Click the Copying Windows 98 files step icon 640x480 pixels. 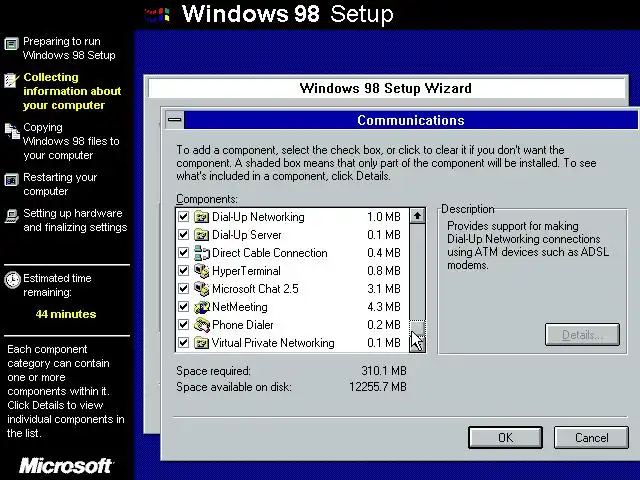click(12, 131)
